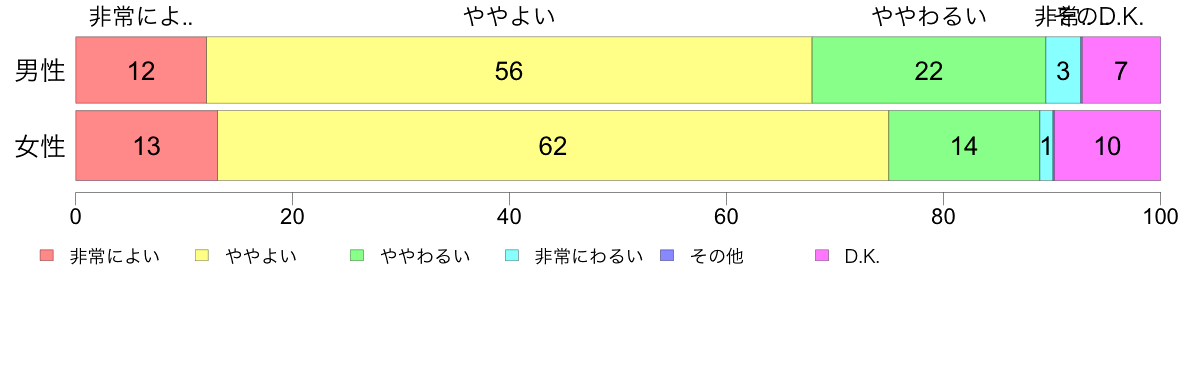This screenshot has width=1188, height=368.
Task: Click the red 非常によい legend swatch
Action: (48, 256)
